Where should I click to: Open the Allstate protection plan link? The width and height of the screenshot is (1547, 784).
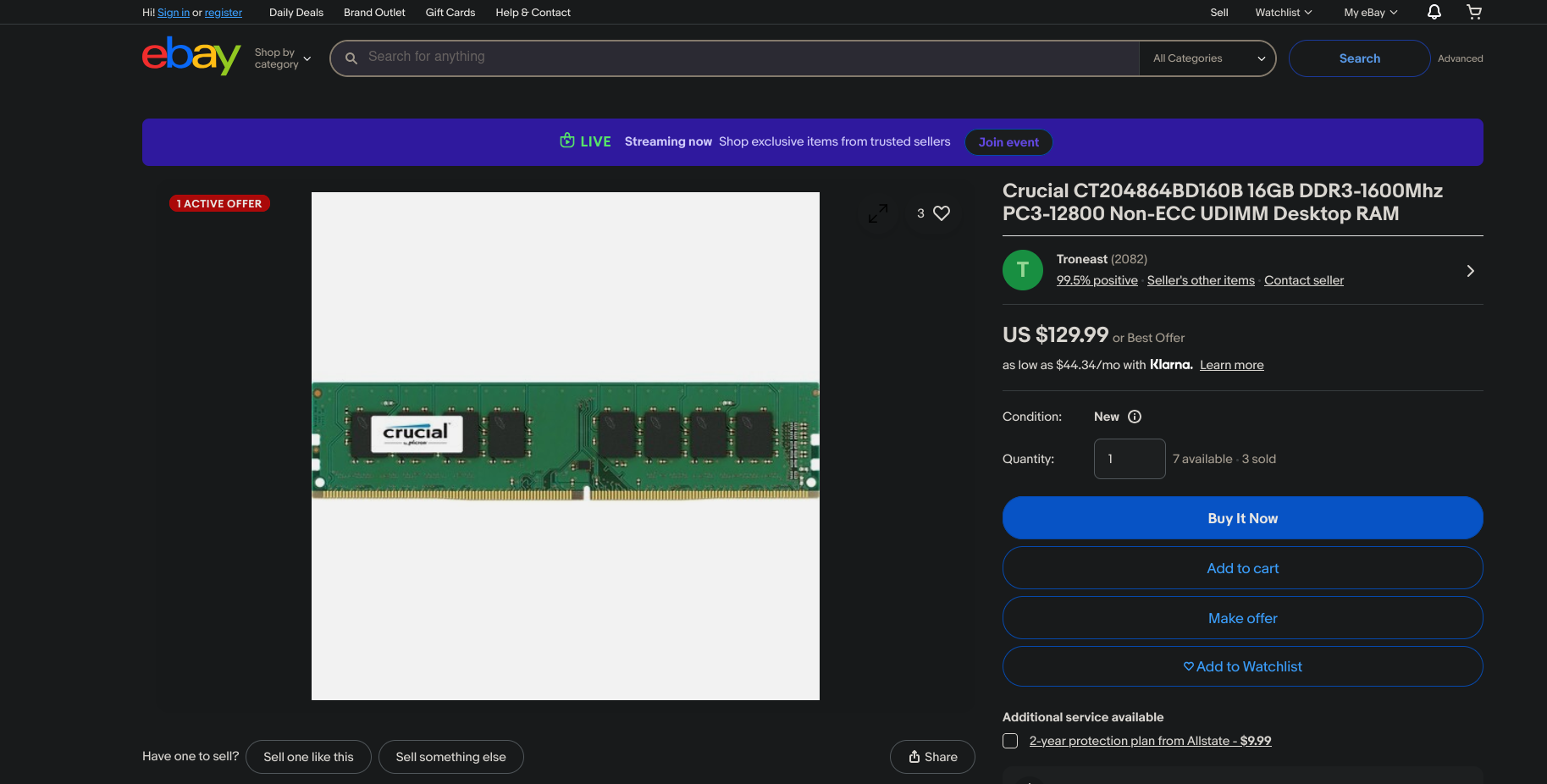coord(1151,741)
